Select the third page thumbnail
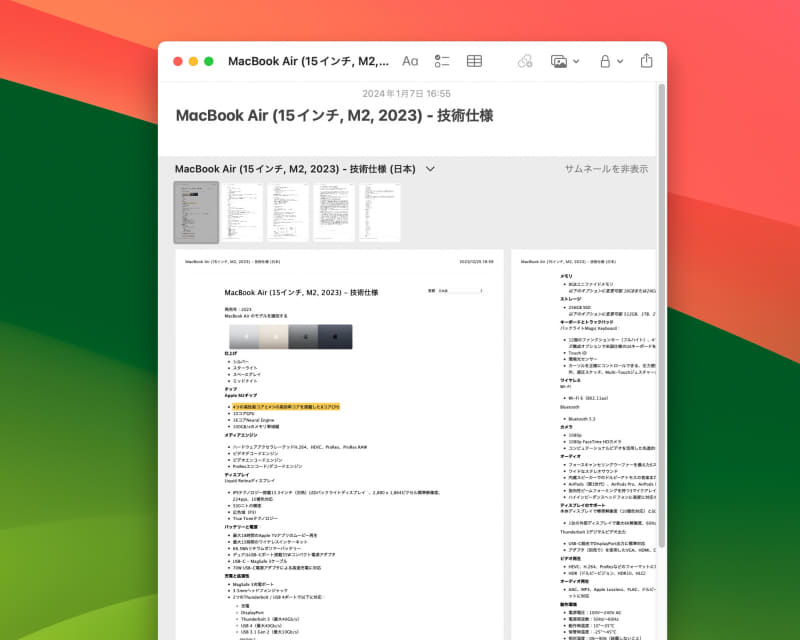The width and height of the screenshot is (800, 640). pos(289,211)
